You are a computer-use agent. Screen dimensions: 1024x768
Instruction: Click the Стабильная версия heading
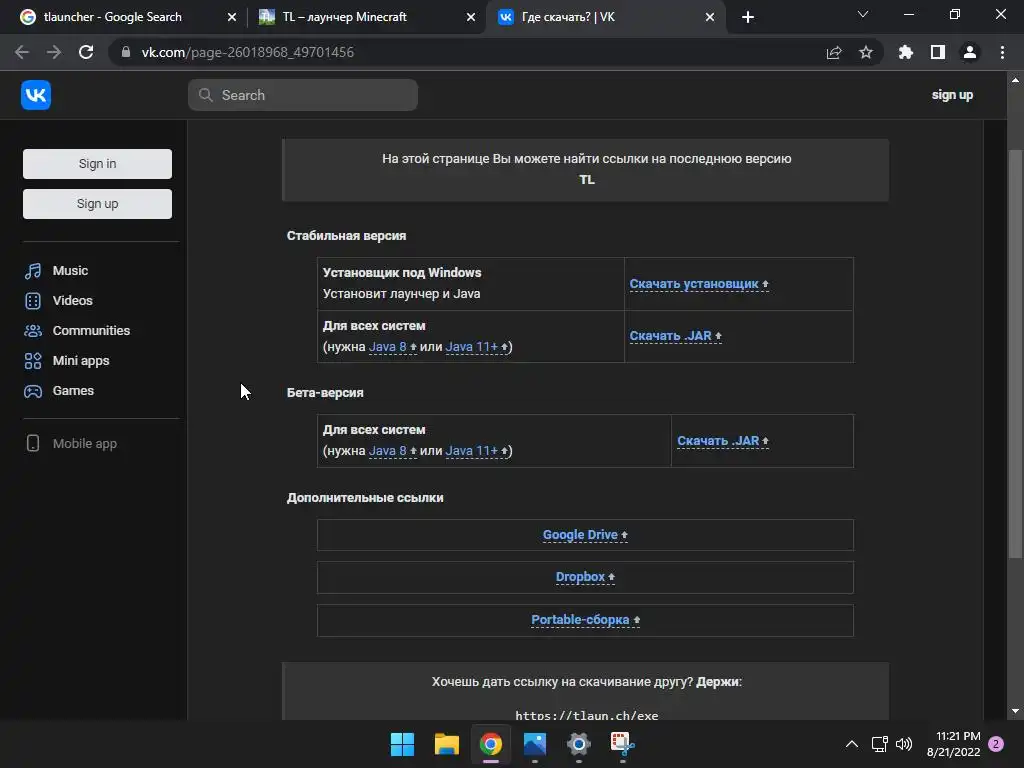coord(346,236)
